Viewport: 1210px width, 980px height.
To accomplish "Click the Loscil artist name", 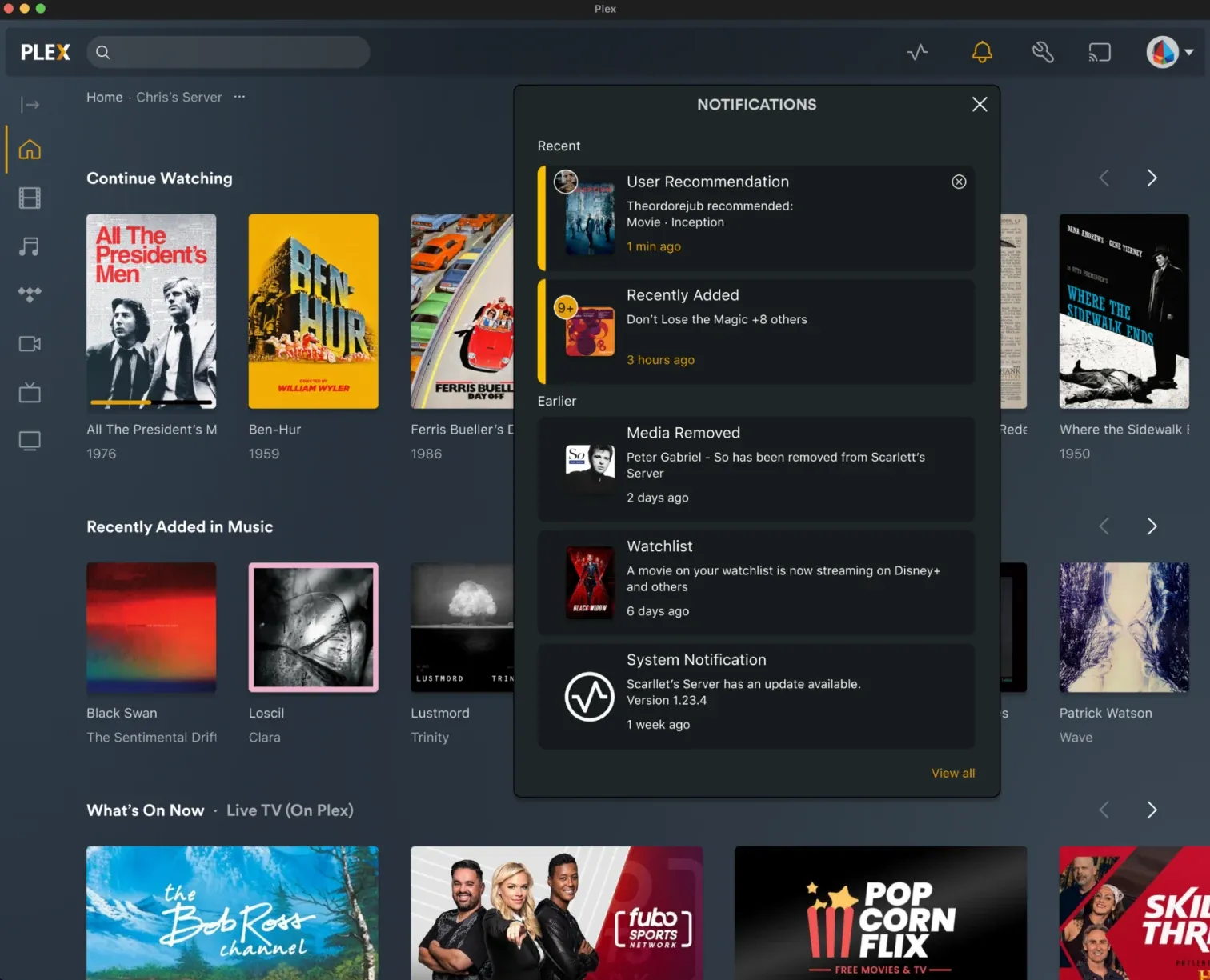I will point(266,713).
